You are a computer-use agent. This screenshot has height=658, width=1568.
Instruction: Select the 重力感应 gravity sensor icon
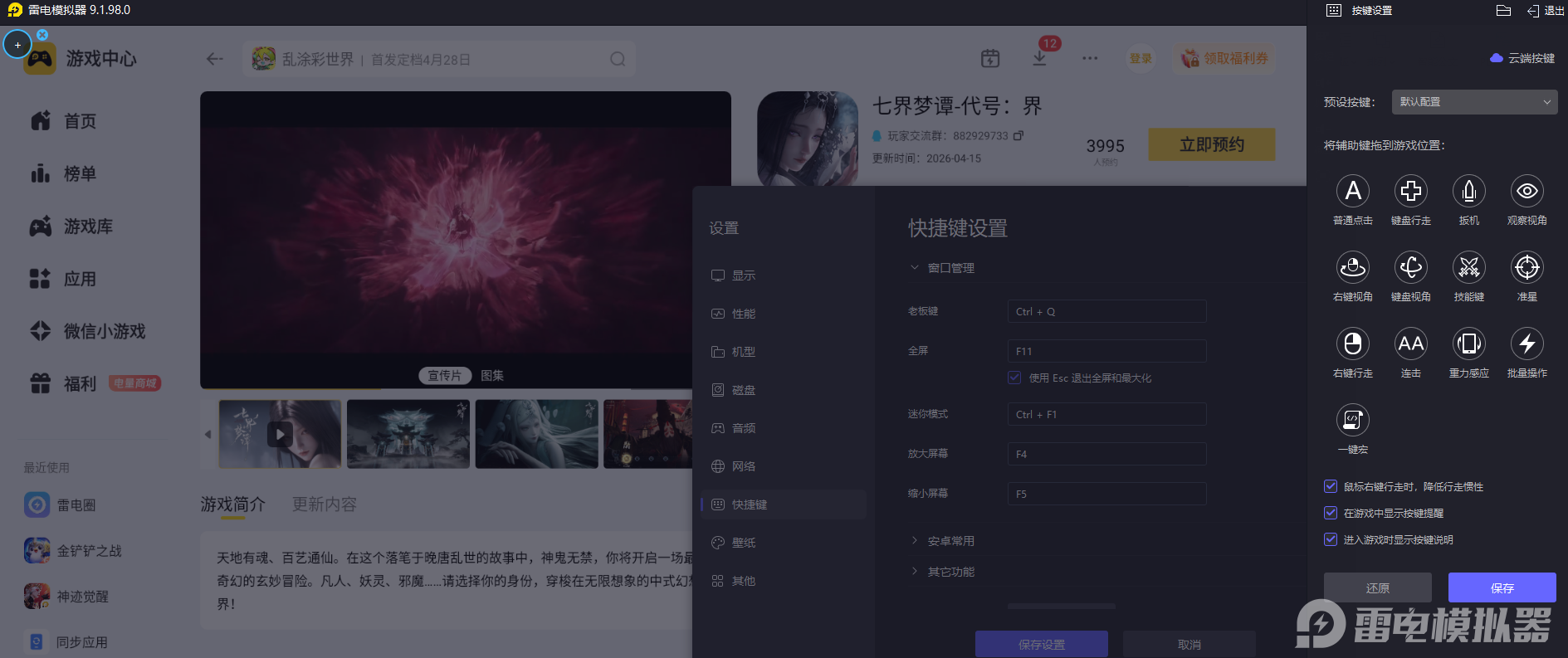1468,344
